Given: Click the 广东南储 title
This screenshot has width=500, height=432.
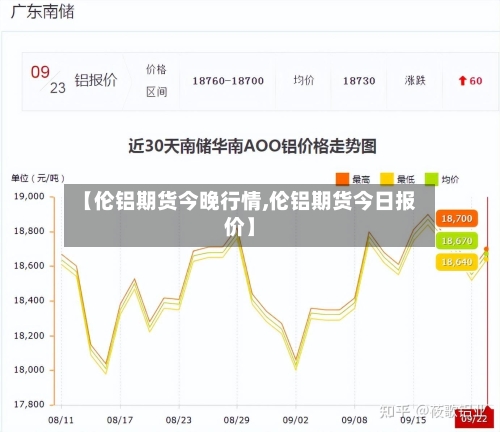Looking at the screenshot, I should click(42, 12).
